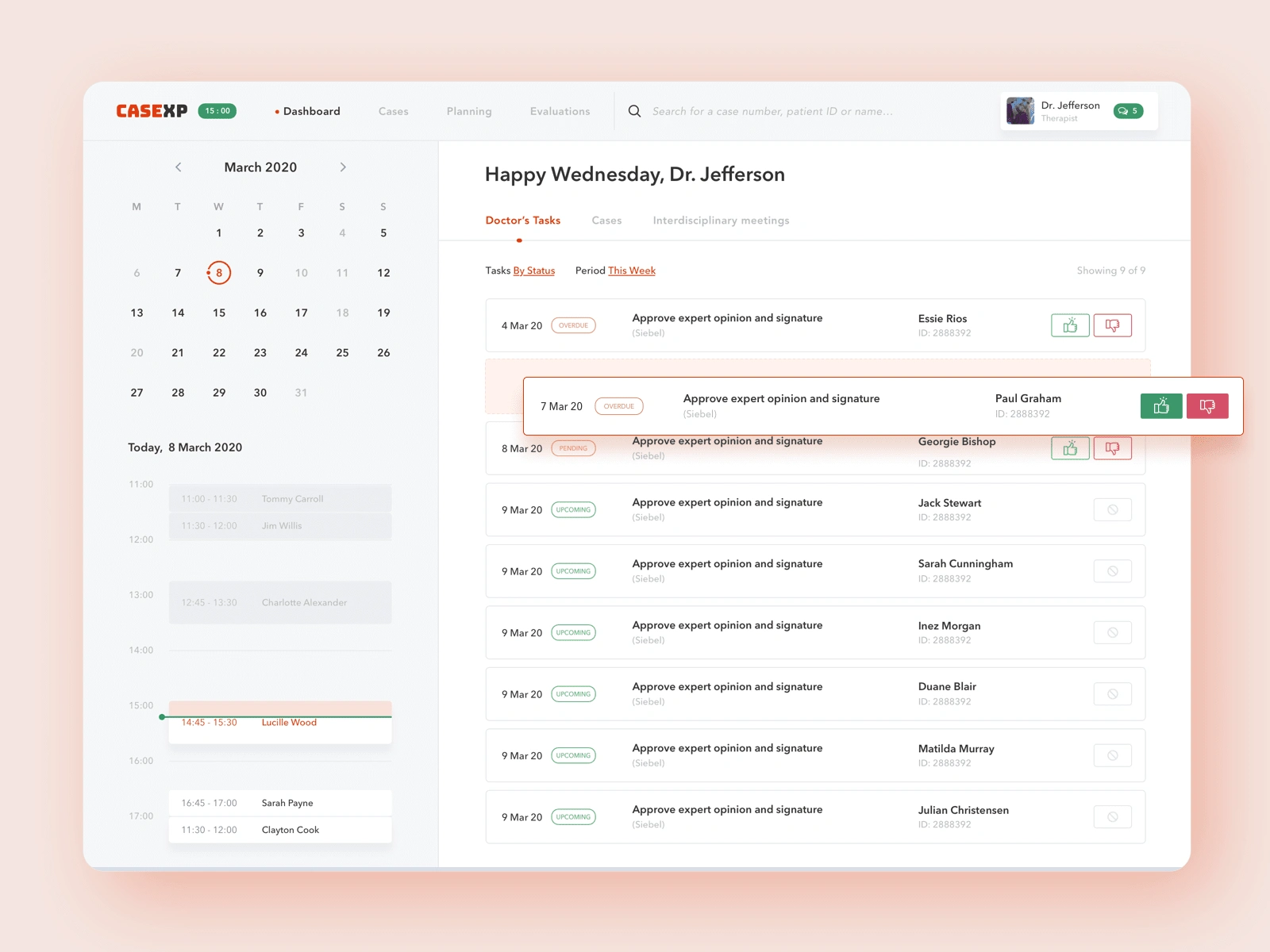Click patient name Paul Graham
The image size is (1270, 952).
[x=1028, y=398]
